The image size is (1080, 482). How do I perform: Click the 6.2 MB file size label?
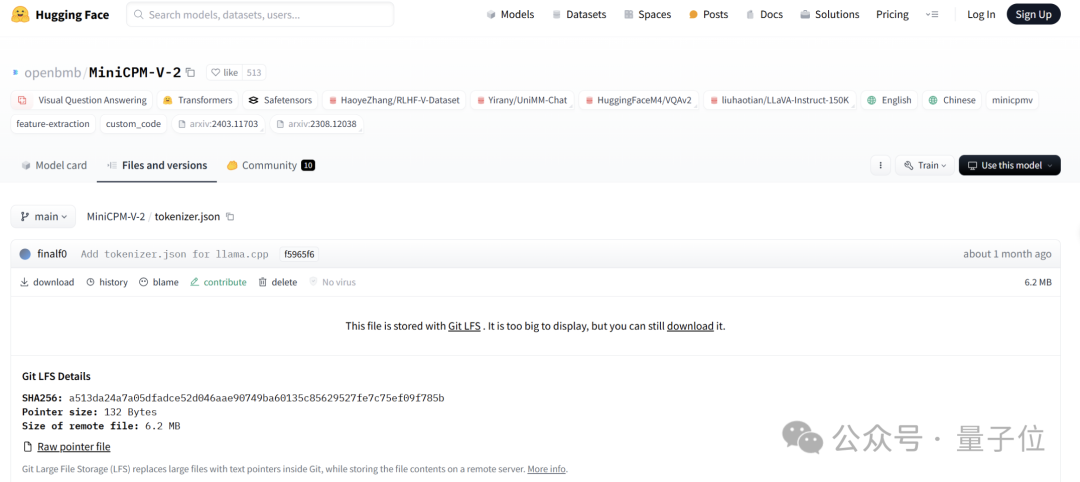[1038, 282]
